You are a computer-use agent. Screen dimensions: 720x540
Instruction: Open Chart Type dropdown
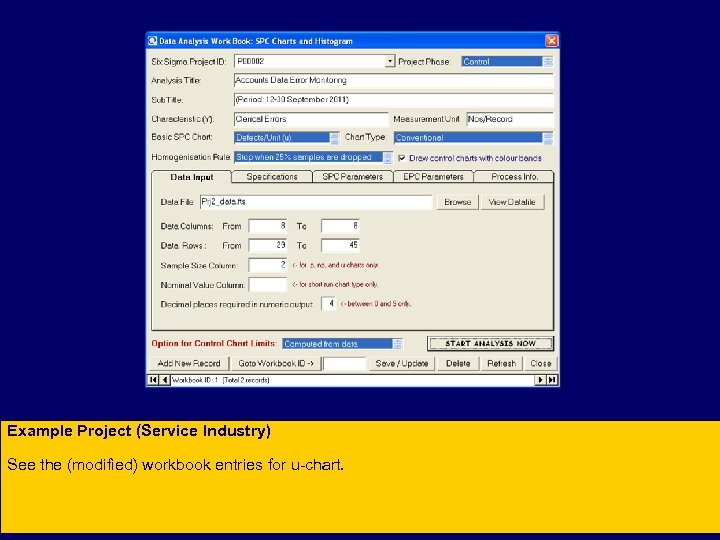pyautogui.click(x=548, y=138)
